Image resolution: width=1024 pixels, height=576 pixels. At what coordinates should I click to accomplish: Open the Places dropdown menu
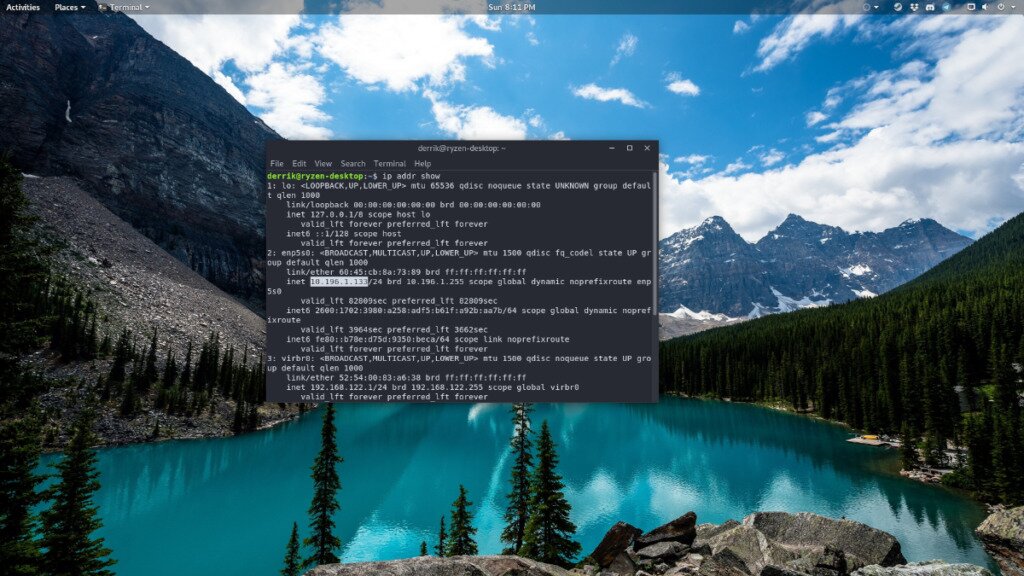click(x=67, y=7)
